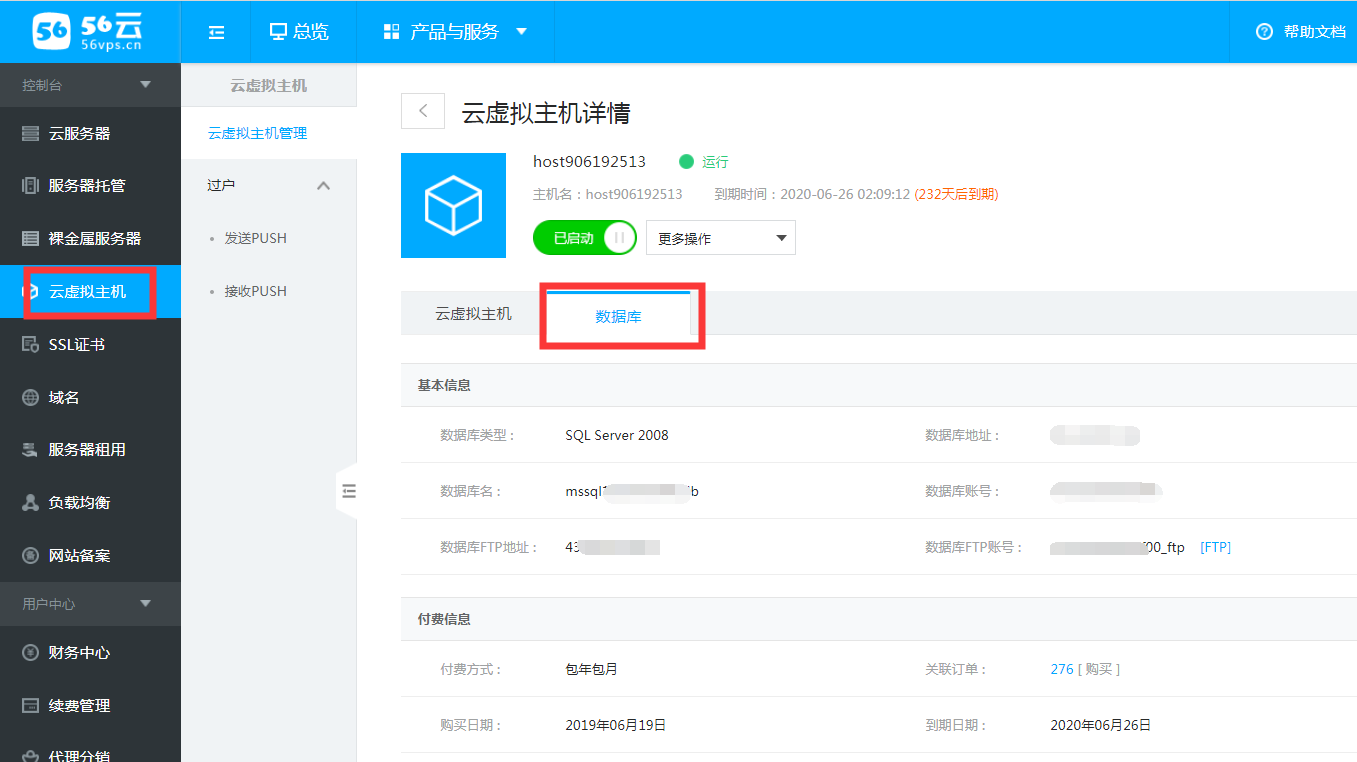1357x762 pixels.
Task: Open 云服务器 from the sidebar
Action: (79, 133)
